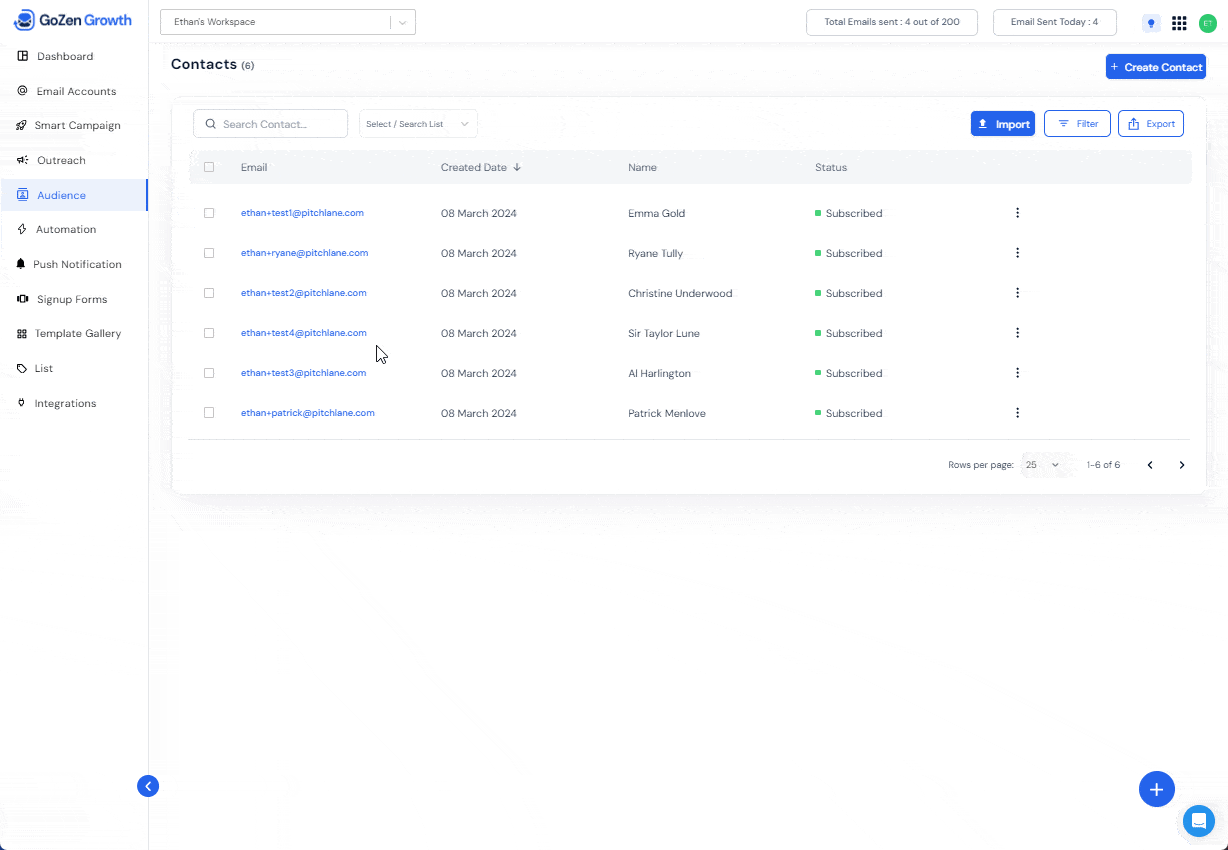Click the Template Gallery grid icon
This screenshot has height=850, width=1228.
(22, 334)
